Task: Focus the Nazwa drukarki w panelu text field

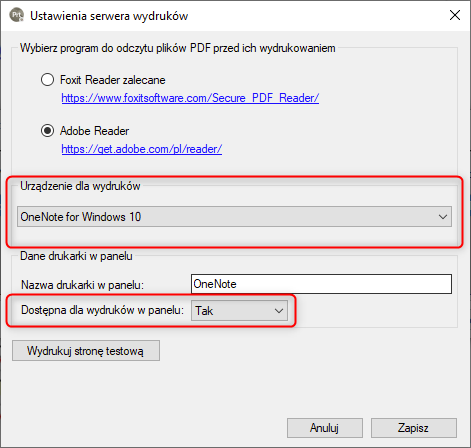Action: point(321,284)
